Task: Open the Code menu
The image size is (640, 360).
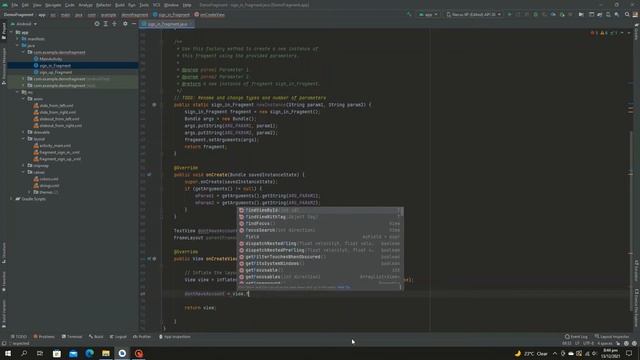Action: coord(70,5)
